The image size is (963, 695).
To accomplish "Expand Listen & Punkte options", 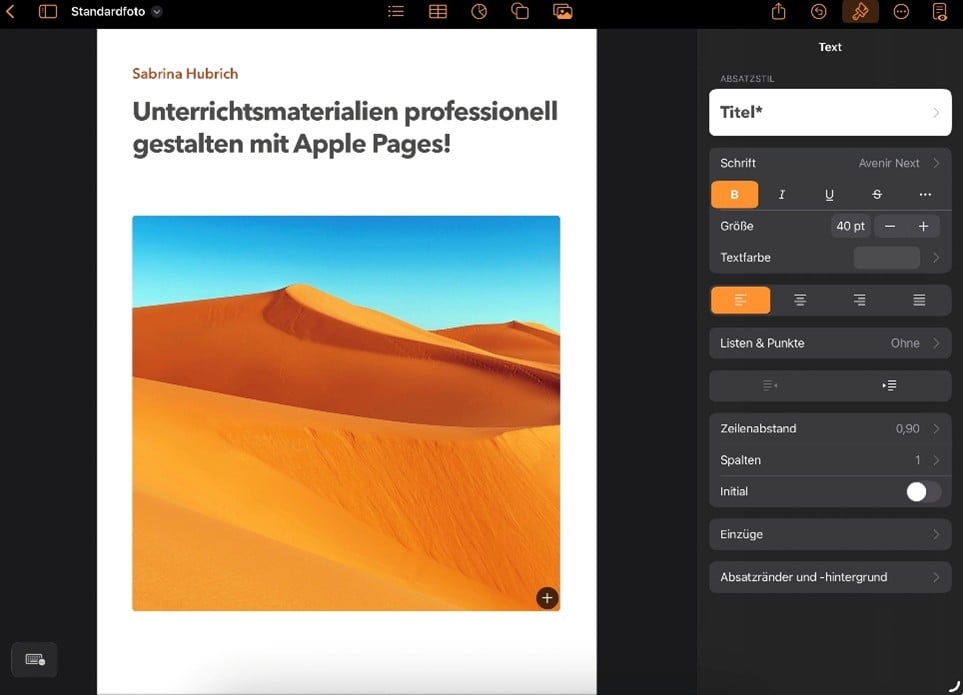I will [829, 343].
